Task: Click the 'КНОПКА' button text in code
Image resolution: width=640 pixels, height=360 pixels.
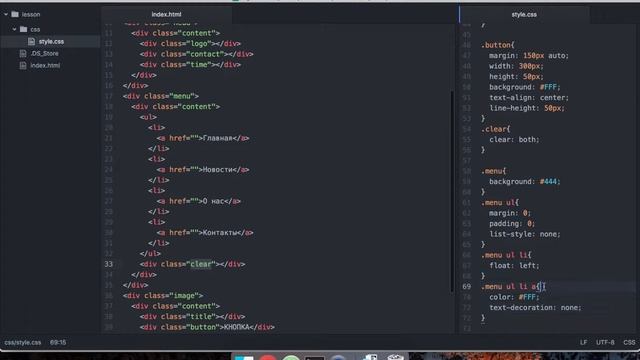Action: [237, 327]
